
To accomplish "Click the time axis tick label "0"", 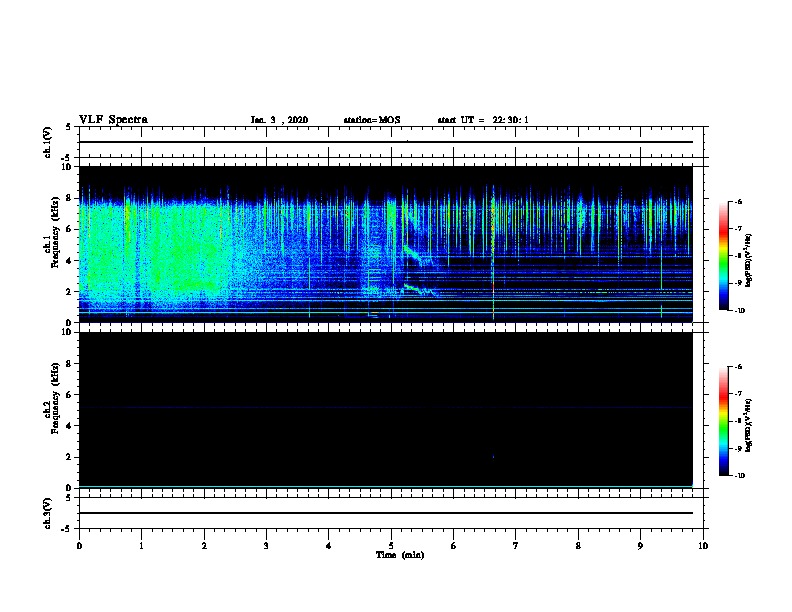I will coord(79,546).
